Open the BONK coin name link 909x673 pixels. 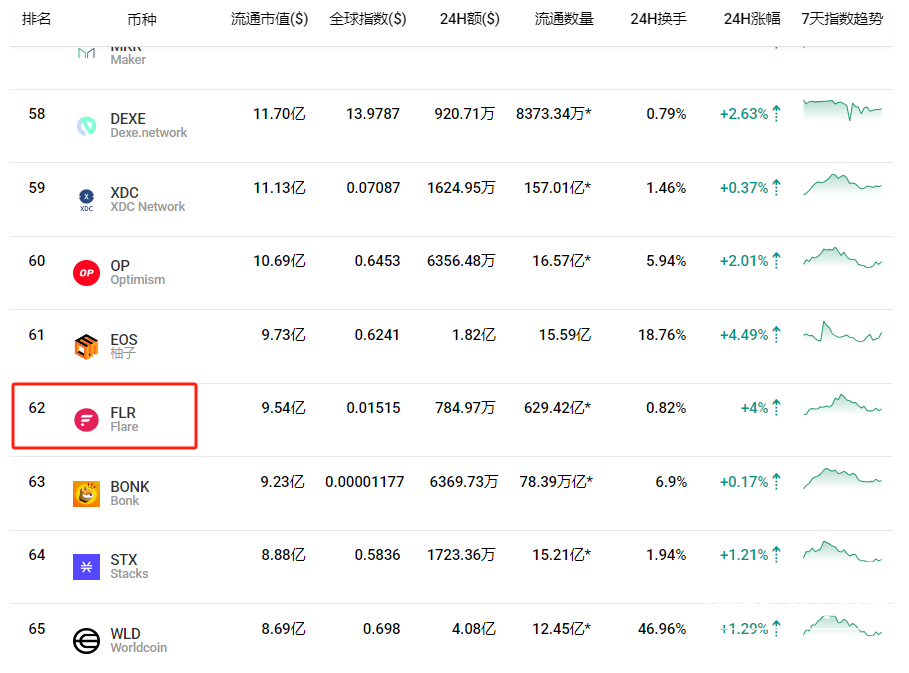[x=129, y=487]
